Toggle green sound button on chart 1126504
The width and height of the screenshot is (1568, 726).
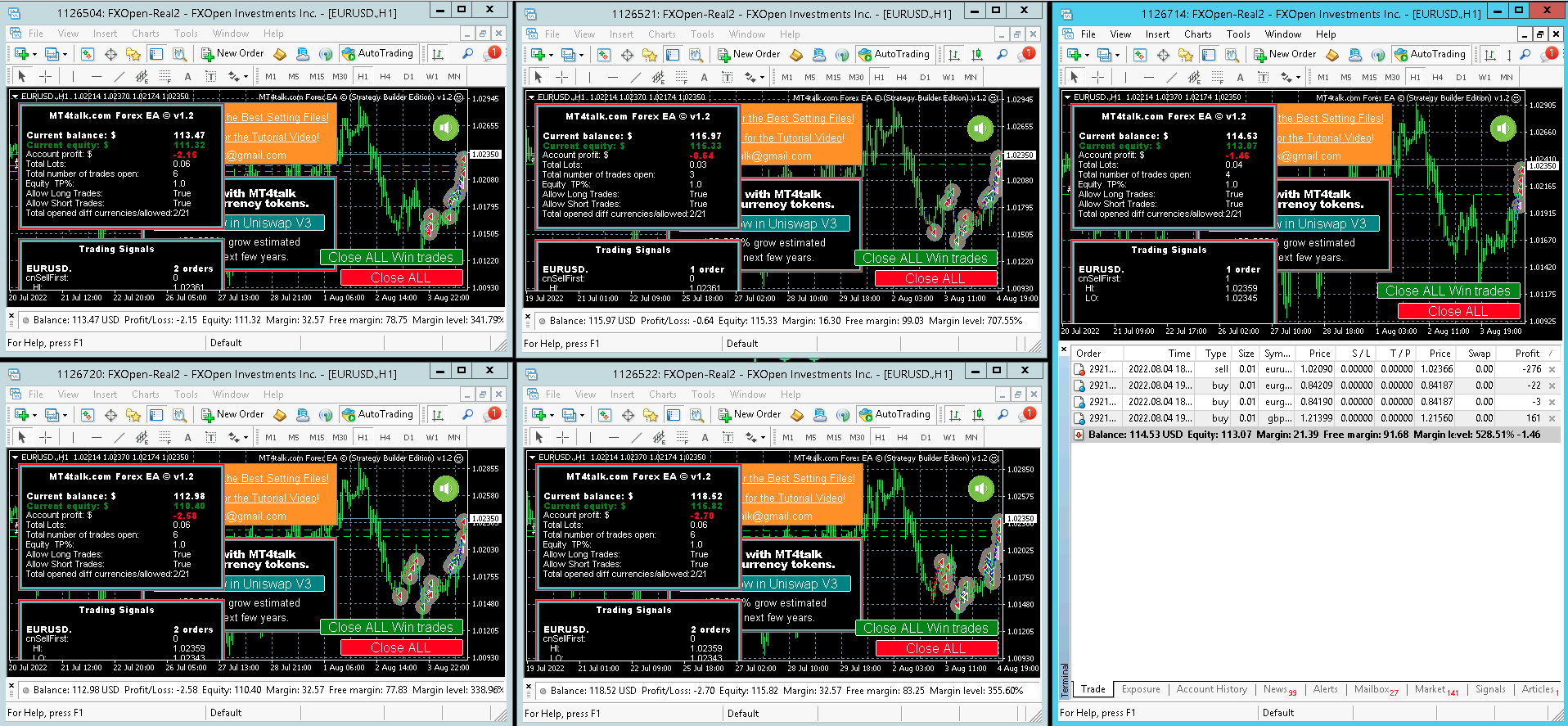(x=446, y=128)
